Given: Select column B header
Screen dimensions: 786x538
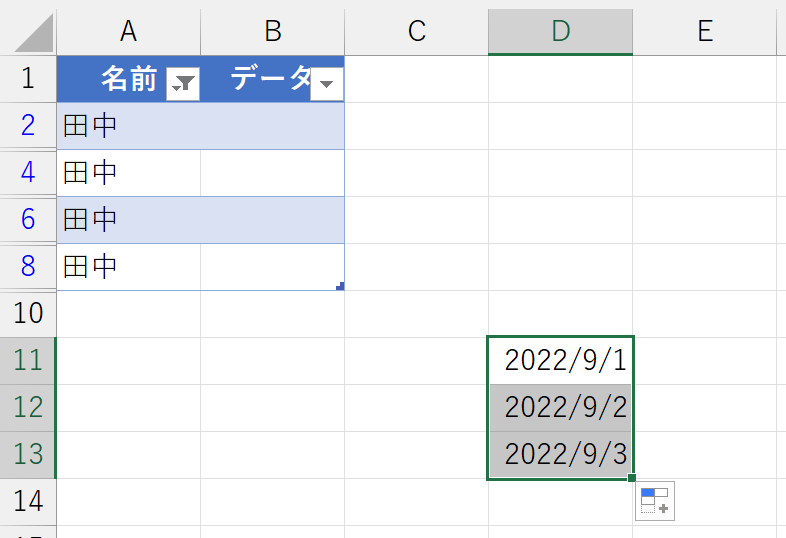Looking at the screenshot, I should click(273, 31).
